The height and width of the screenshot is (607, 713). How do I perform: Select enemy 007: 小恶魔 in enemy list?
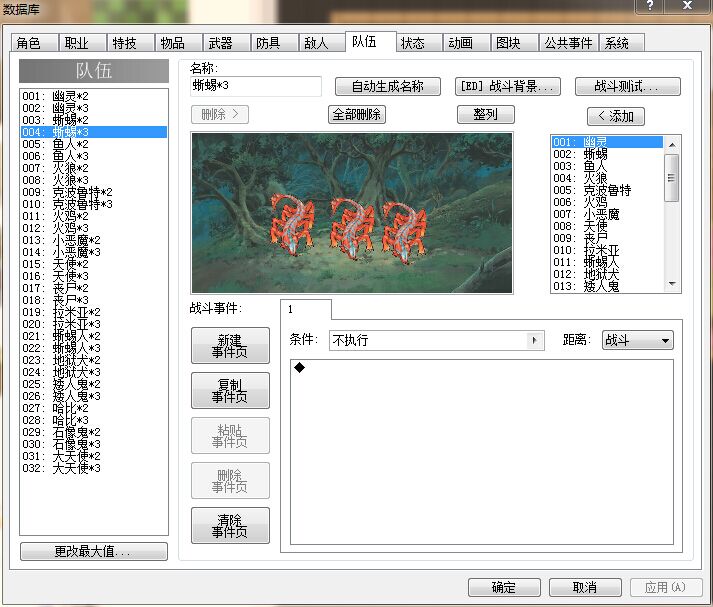click(x=608, y=214)
